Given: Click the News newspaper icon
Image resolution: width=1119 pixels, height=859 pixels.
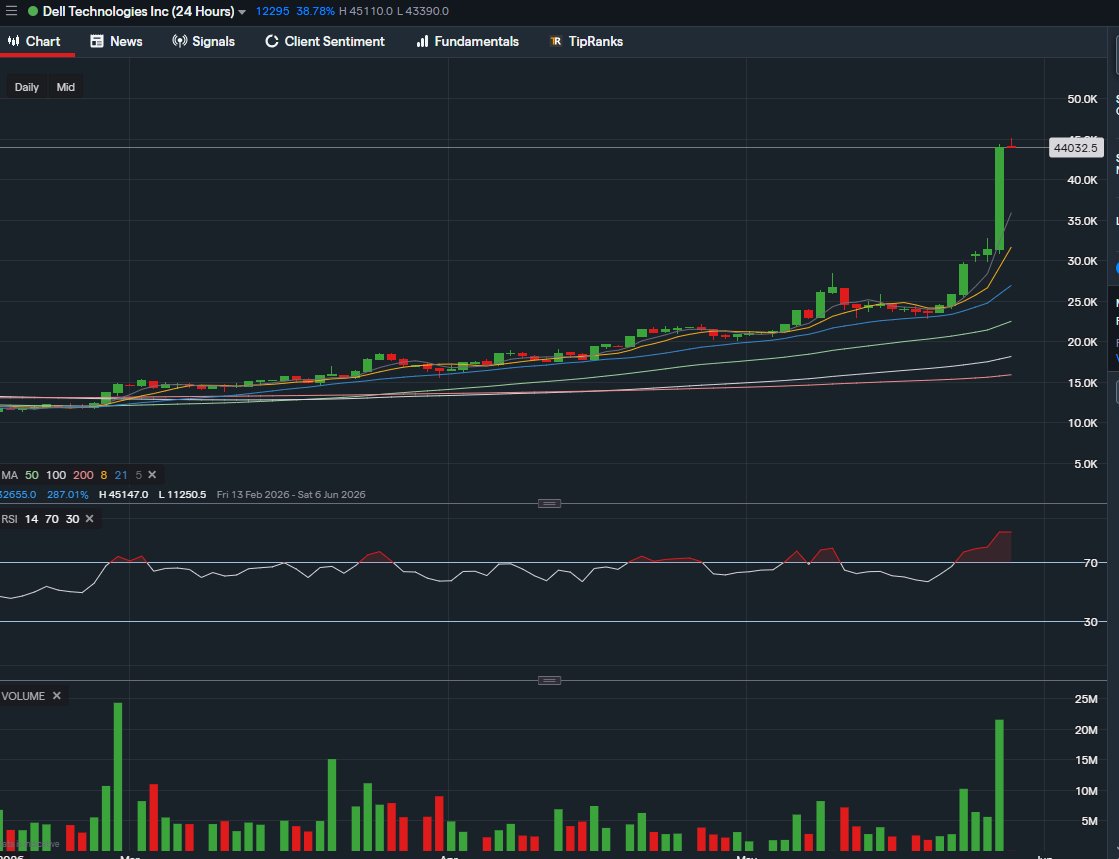Looking at the screenshot, I should pyautogui.click(x=96, y=41).
